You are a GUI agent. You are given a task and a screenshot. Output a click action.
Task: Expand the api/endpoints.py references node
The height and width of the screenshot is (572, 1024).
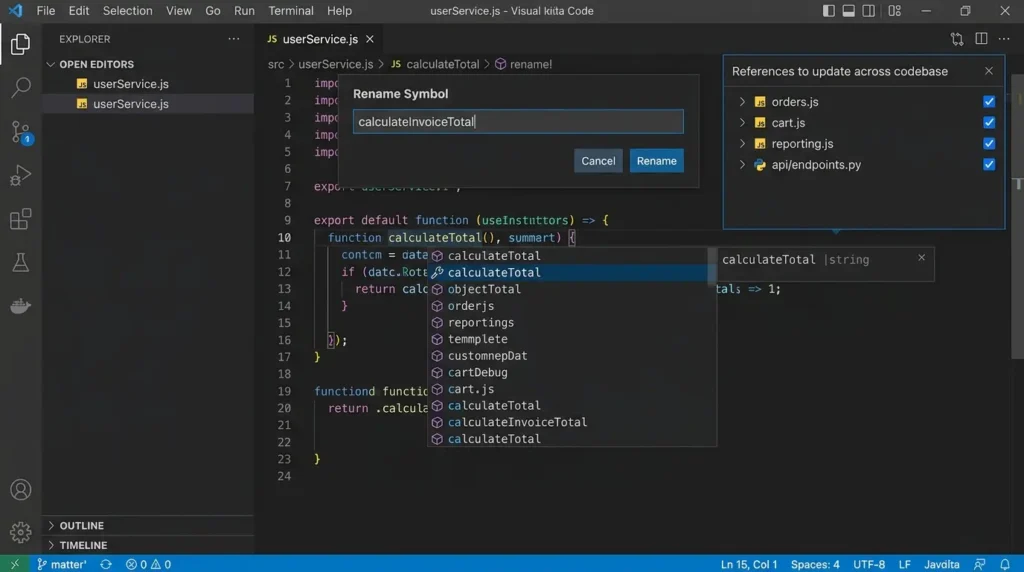point(742,165)
